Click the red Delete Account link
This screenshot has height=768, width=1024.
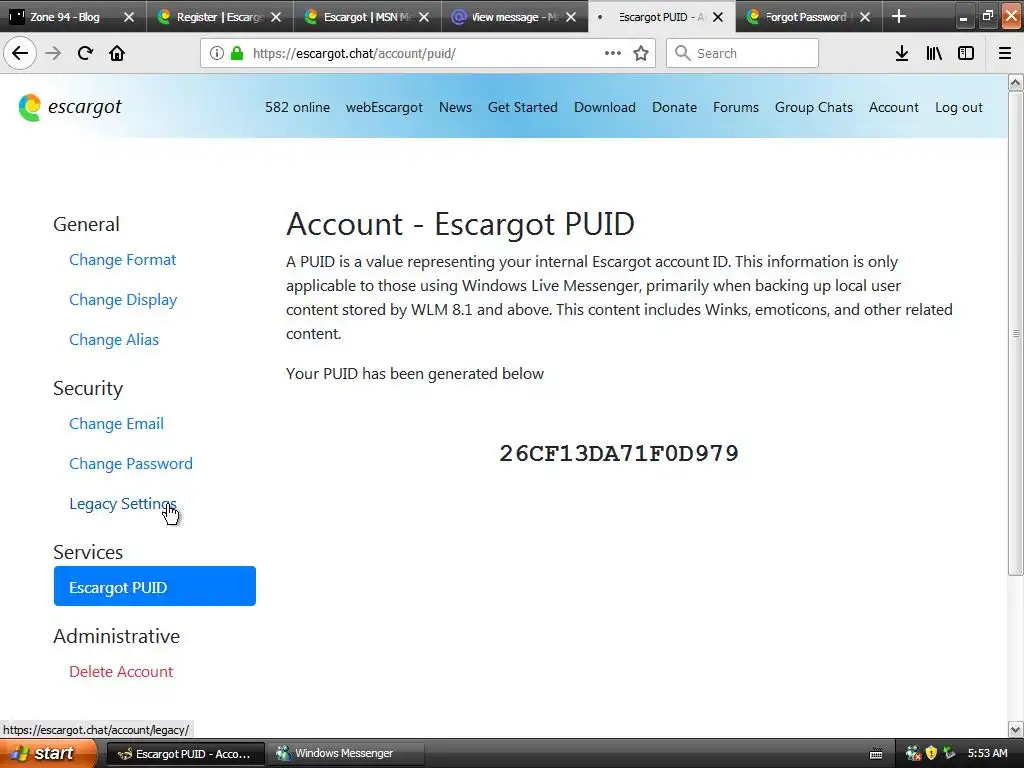[x=121, y=671]
